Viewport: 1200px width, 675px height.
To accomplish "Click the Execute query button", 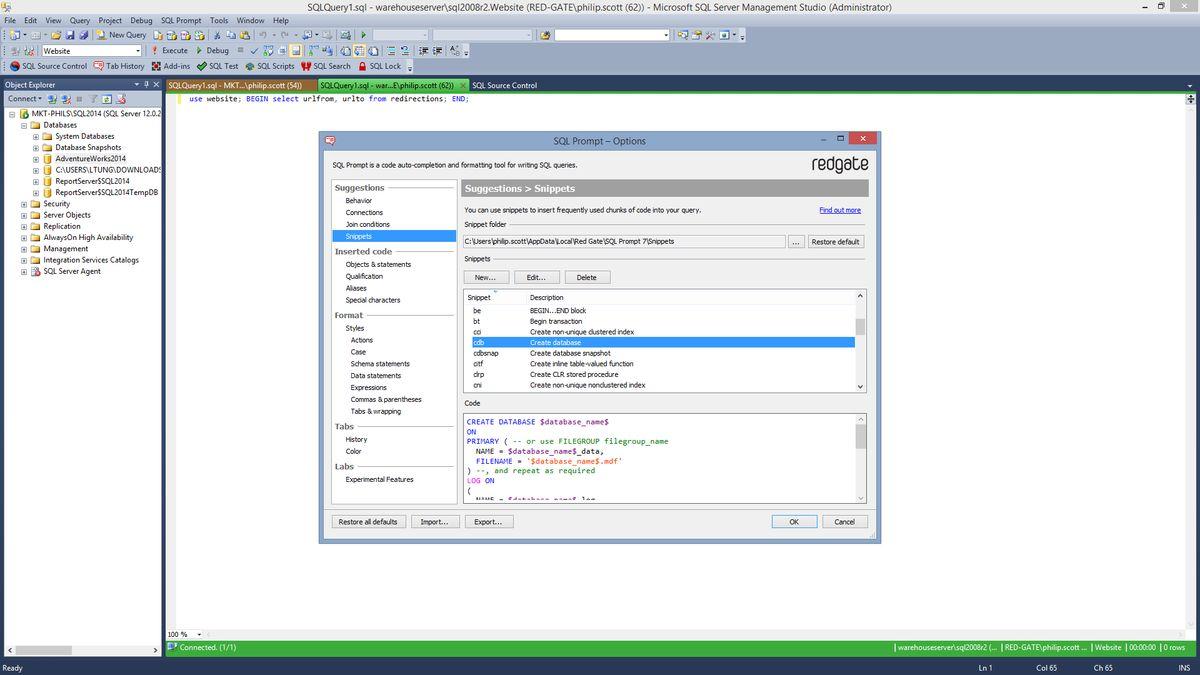I will pos(169,50).
